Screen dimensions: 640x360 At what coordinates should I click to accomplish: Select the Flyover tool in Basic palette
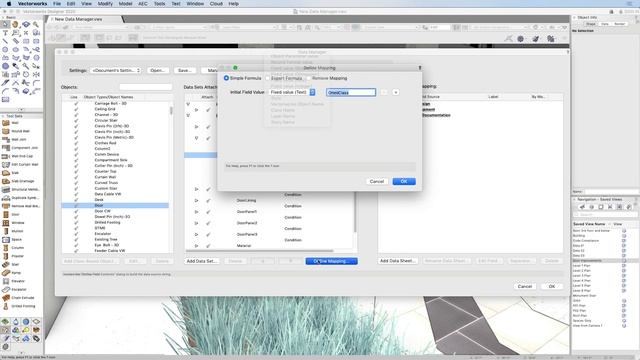(26, 24)
